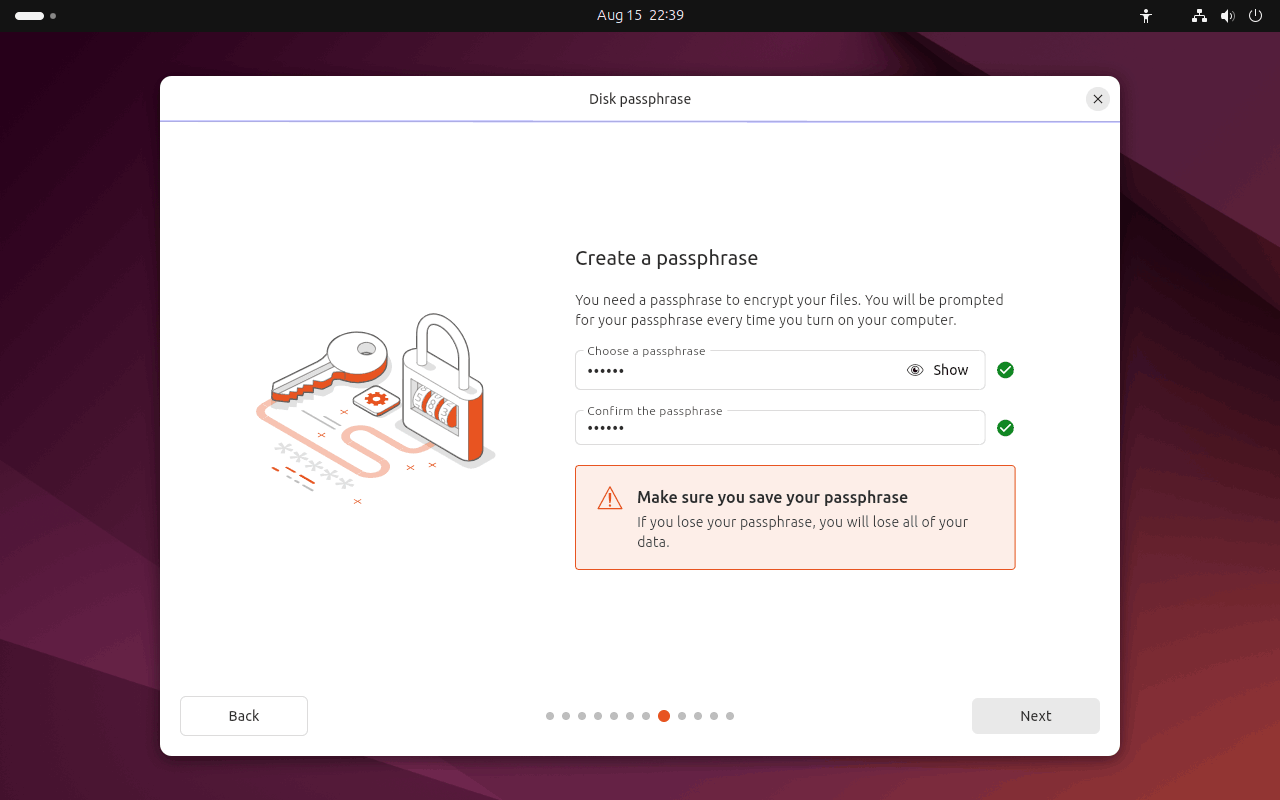
Task: Open the accessibility menu in top bar
Action: coord(1146,16)
